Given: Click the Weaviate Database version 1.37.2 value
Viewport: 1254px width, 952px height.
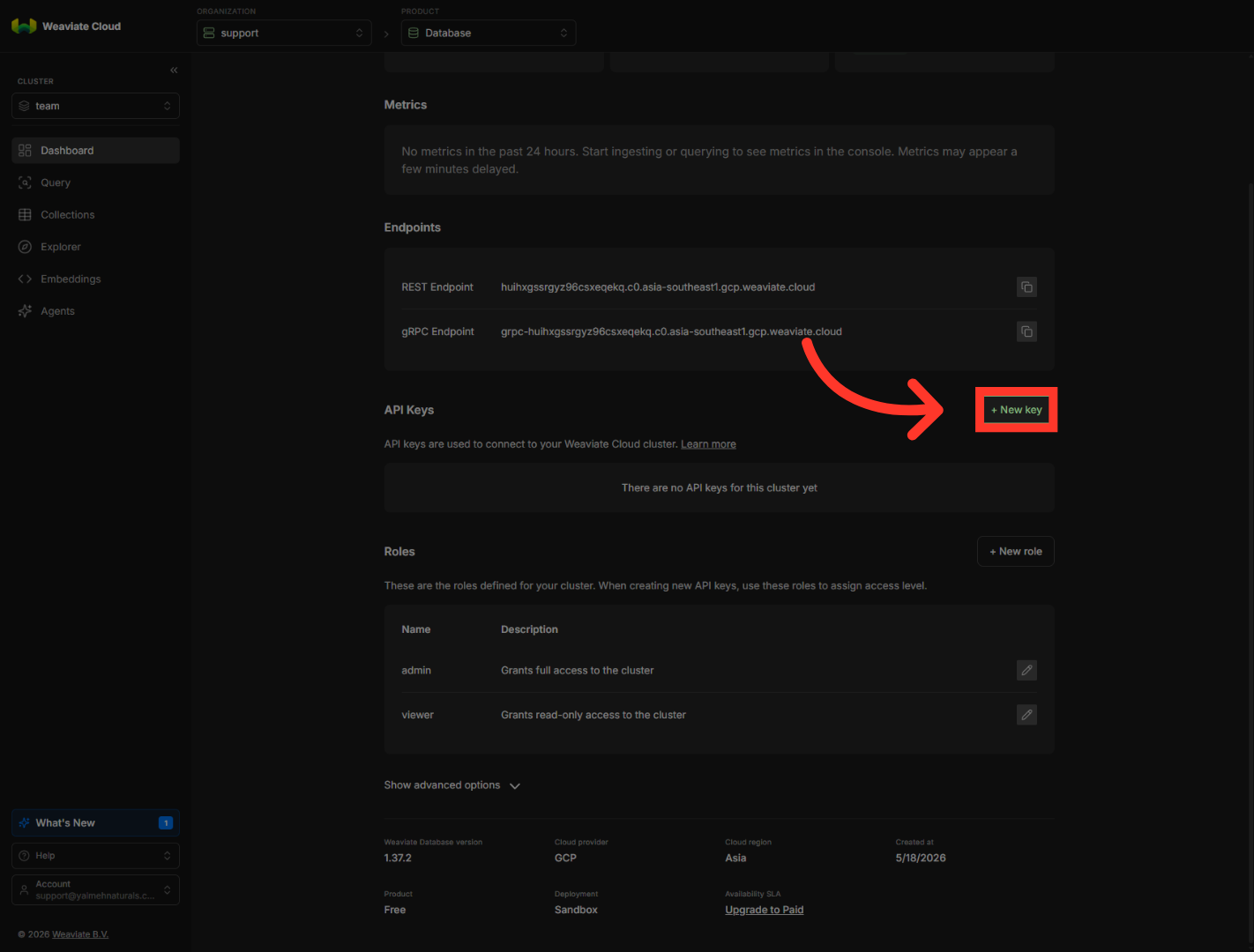Looking at the screenshot, I should pos(398,858).
